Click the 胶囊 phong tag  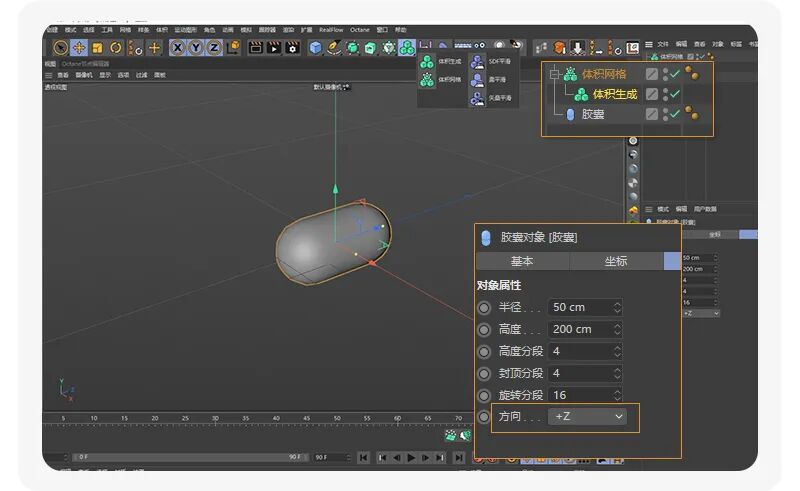tap(692, 113)
